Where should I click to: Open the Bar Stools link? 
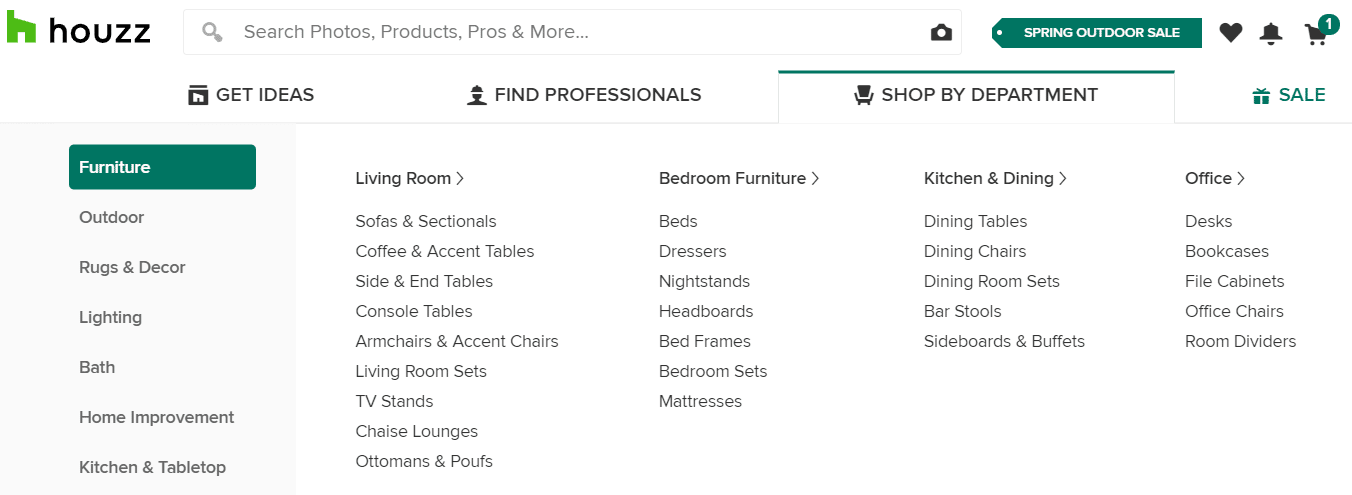click(x=963, y=311)
